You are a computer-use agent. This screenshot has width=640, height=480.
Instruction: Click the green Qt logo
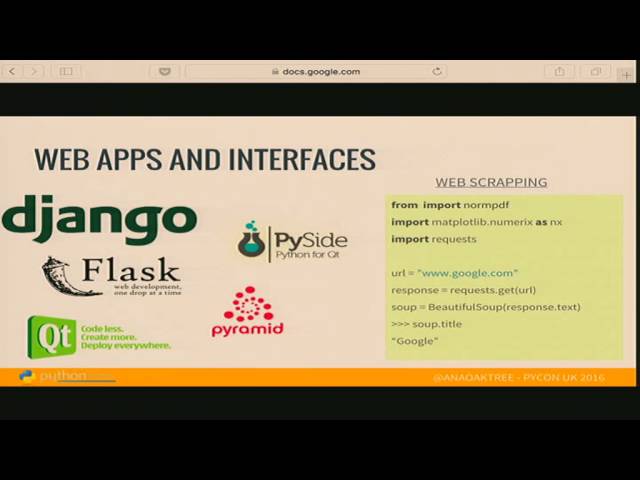(51, 337)
